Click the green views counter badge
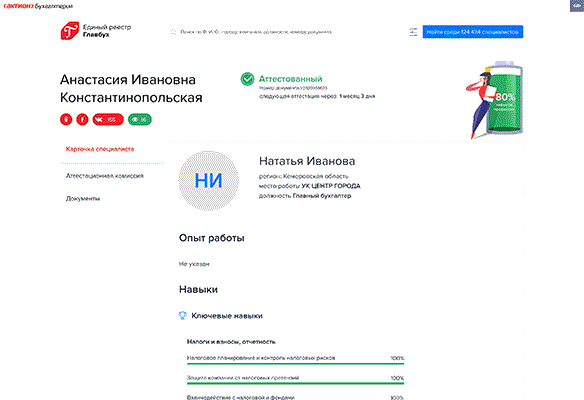Image resolution: width=584 pixels, height=400 pixels. (140, 120)
